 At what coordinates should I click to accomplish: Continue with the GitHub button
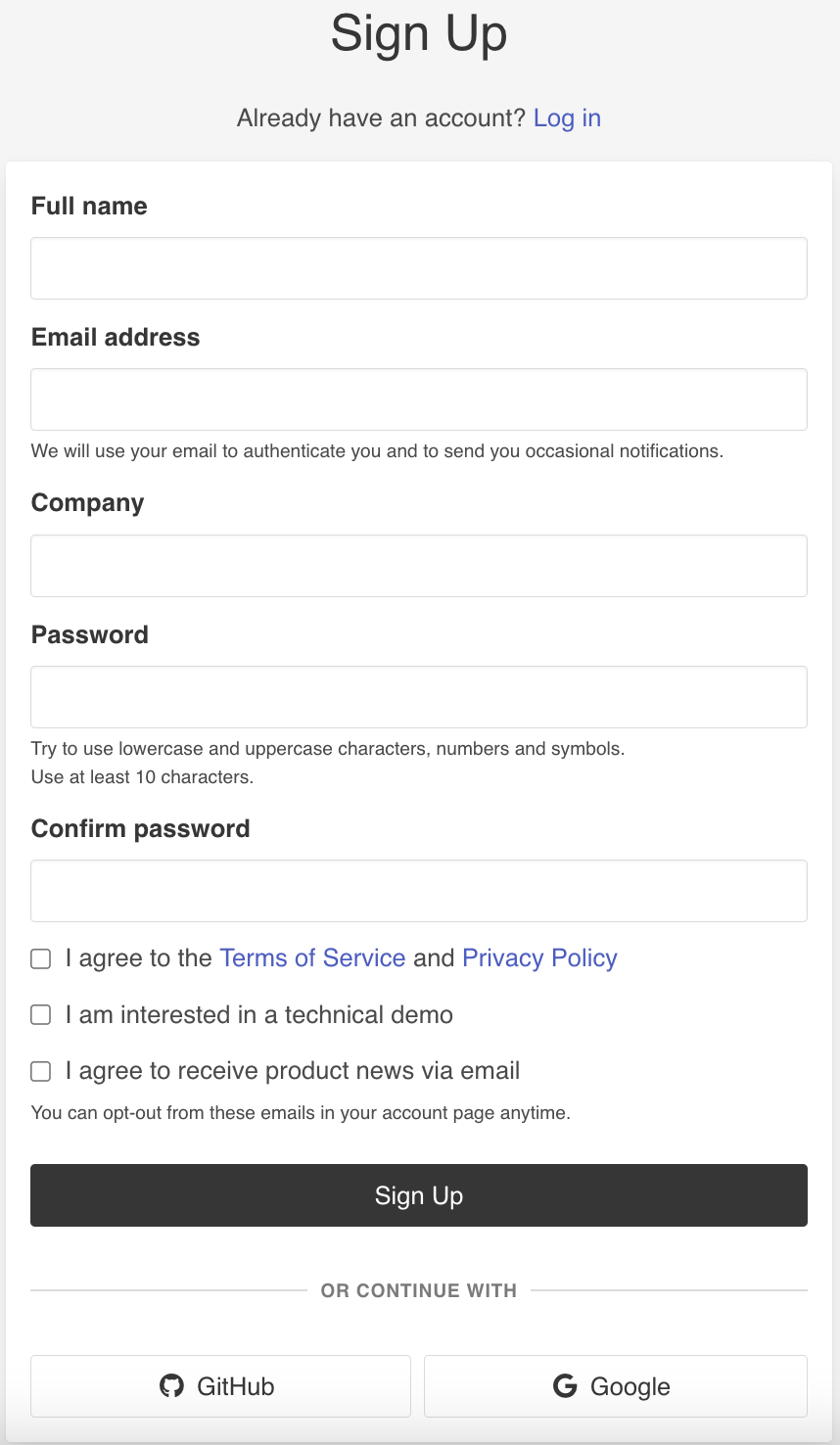220,1386
